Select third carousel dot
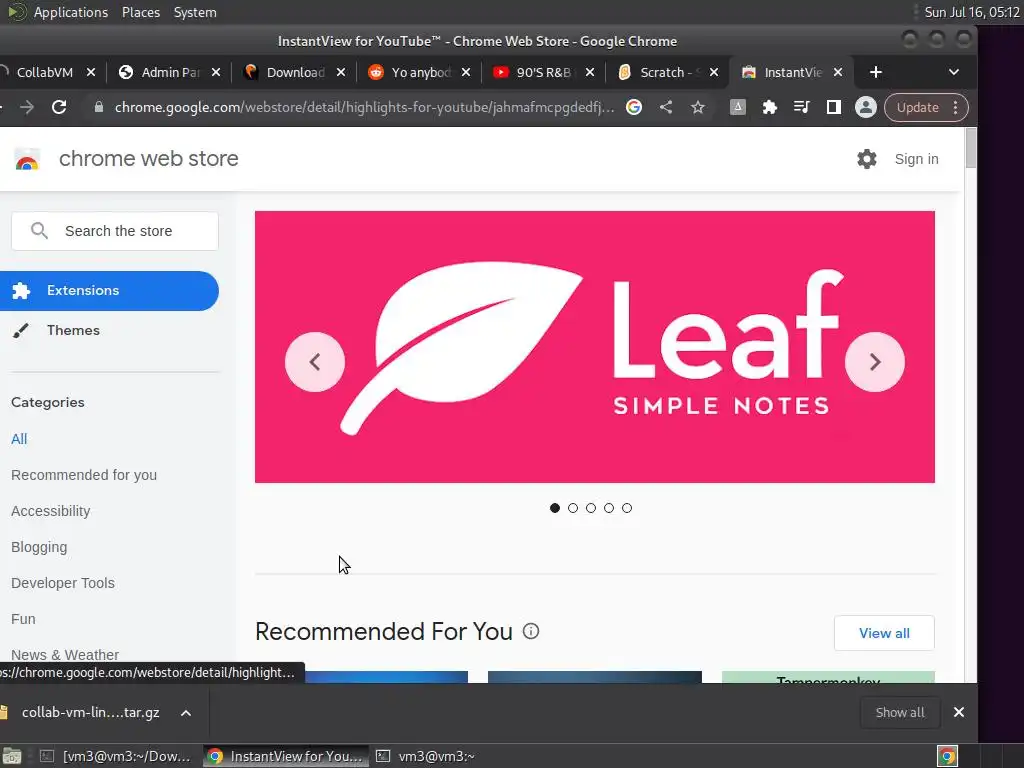 click(x=591, y=507)
